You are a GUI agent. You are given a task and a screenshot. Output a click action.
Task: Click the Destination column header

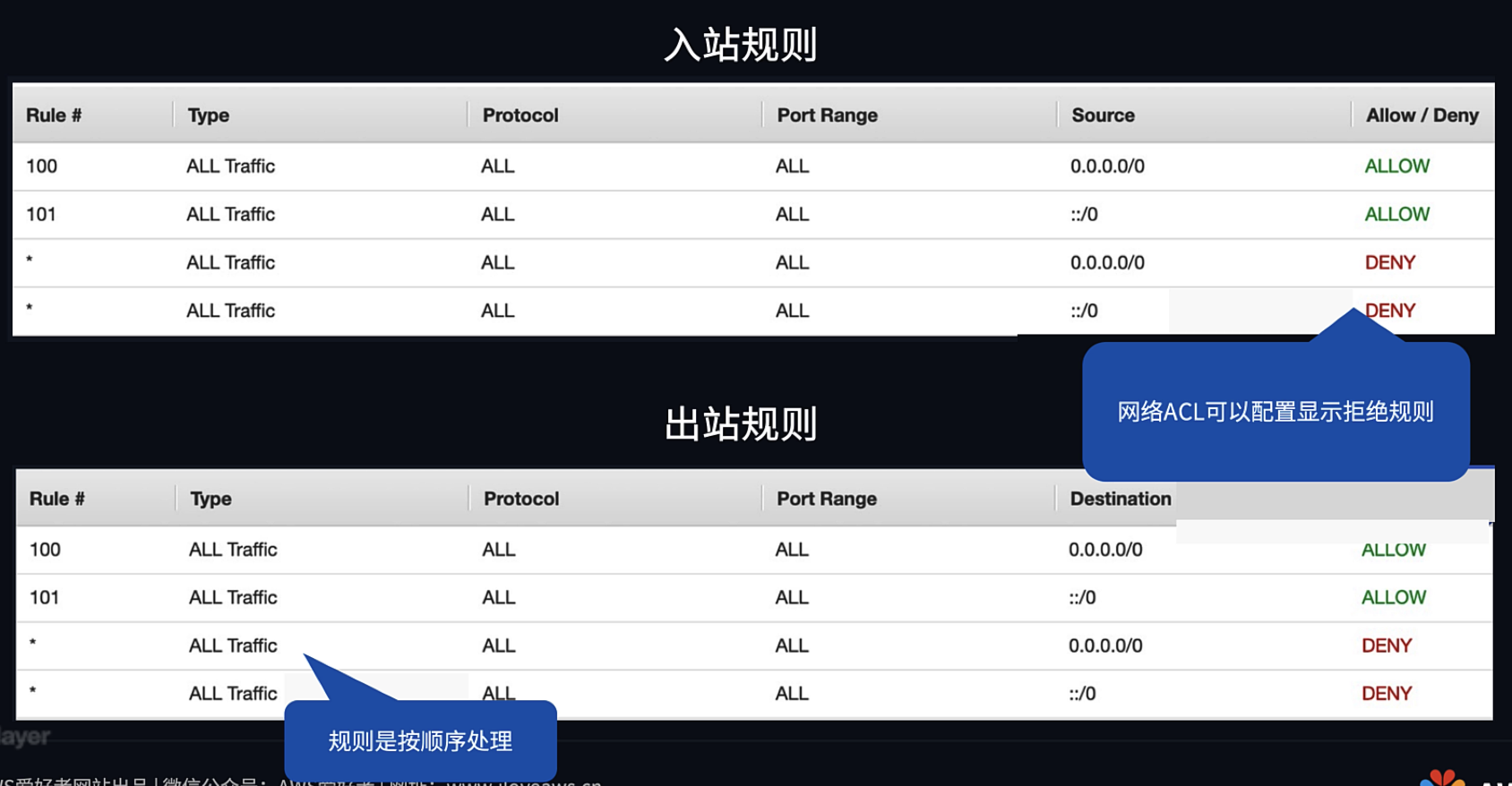(x=1121, y=499)
